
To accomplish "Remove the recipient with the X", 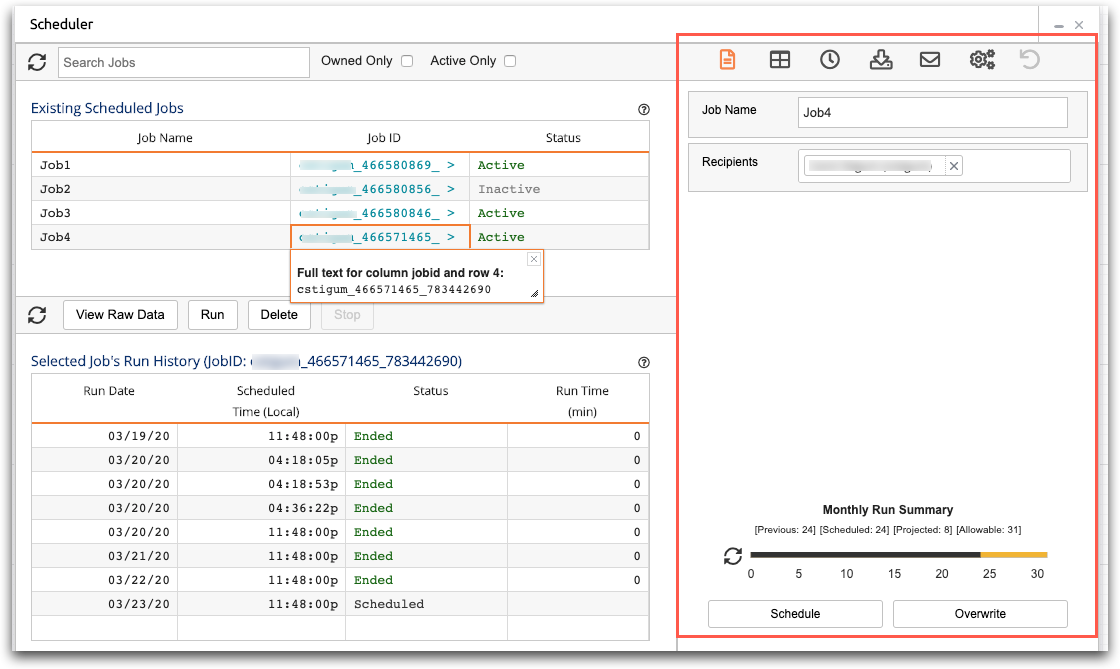I will (x=954, y=166).
